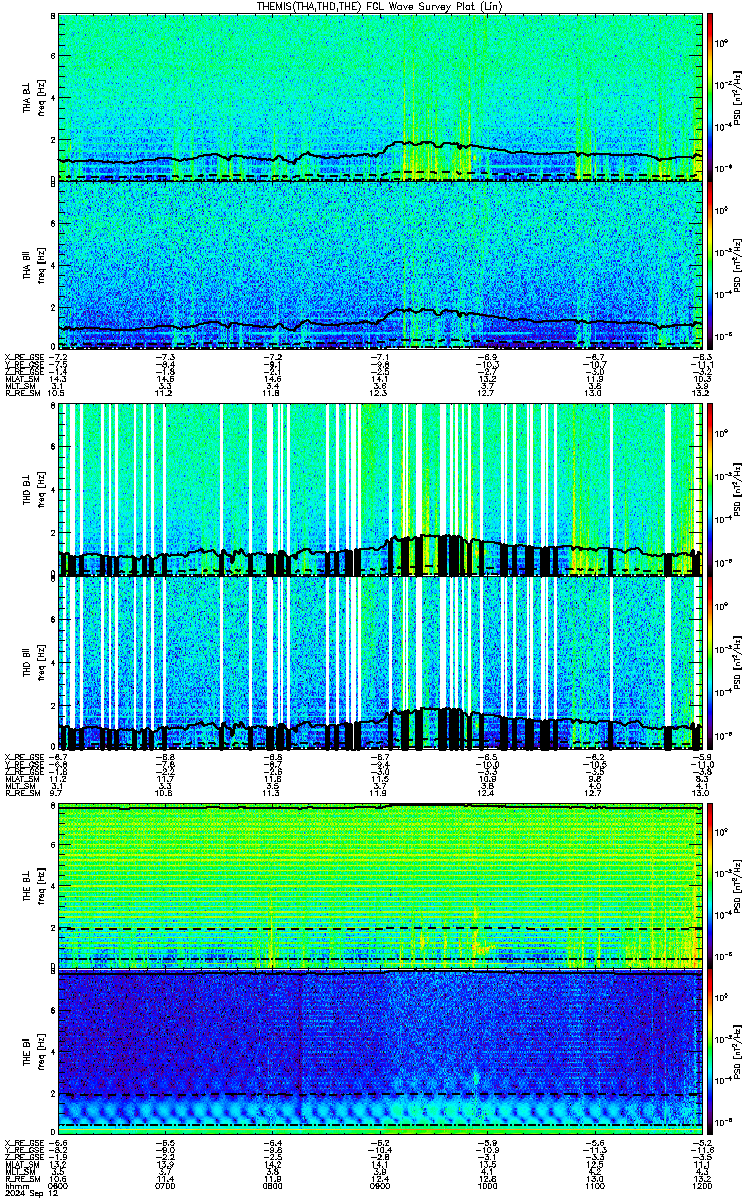Viewport: 750px width, 1200px height.
Task: Select the THE B-parallel spectrogram panel
Action: (x=381, y=1053)
